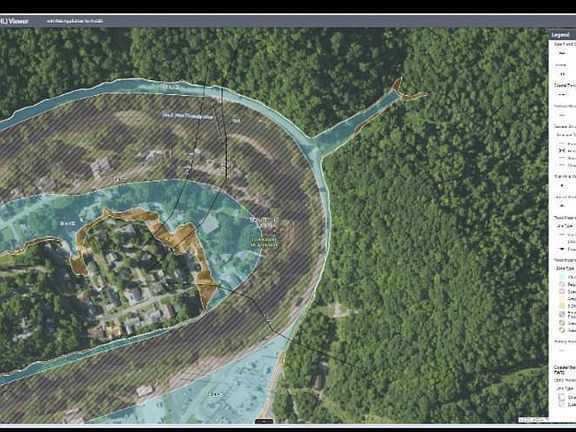Click the double-dot symbol near legend top
This screenshot has width=576, height=432.
click(x=562, y=74)
